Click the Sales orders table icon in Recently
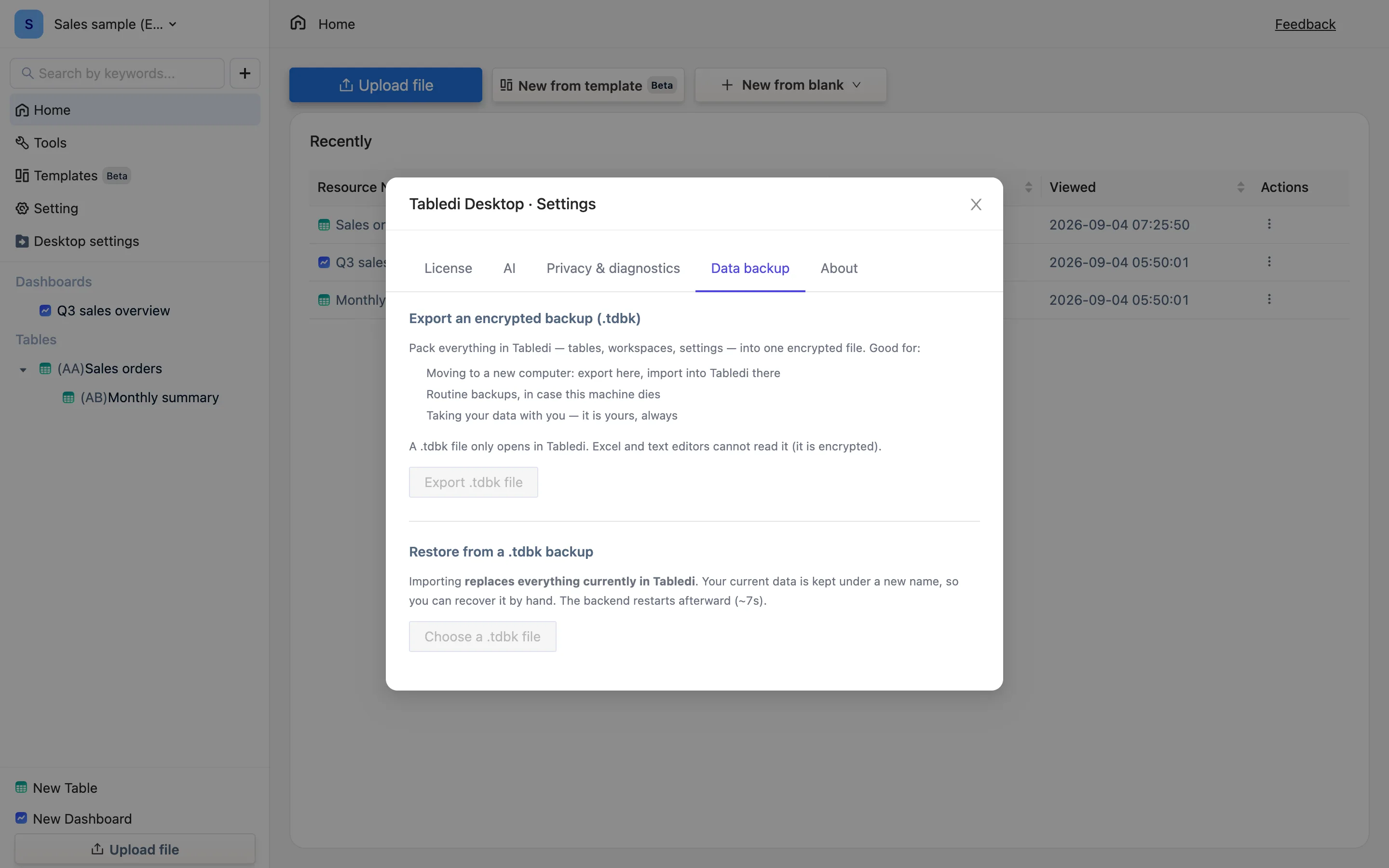Screen dimensions: 1389x868 324,225
